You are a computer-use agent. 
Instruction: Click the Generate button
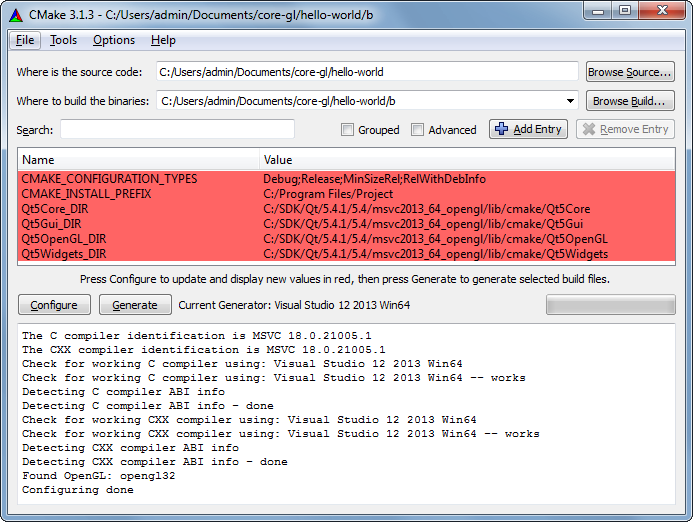tap(135, 305)
